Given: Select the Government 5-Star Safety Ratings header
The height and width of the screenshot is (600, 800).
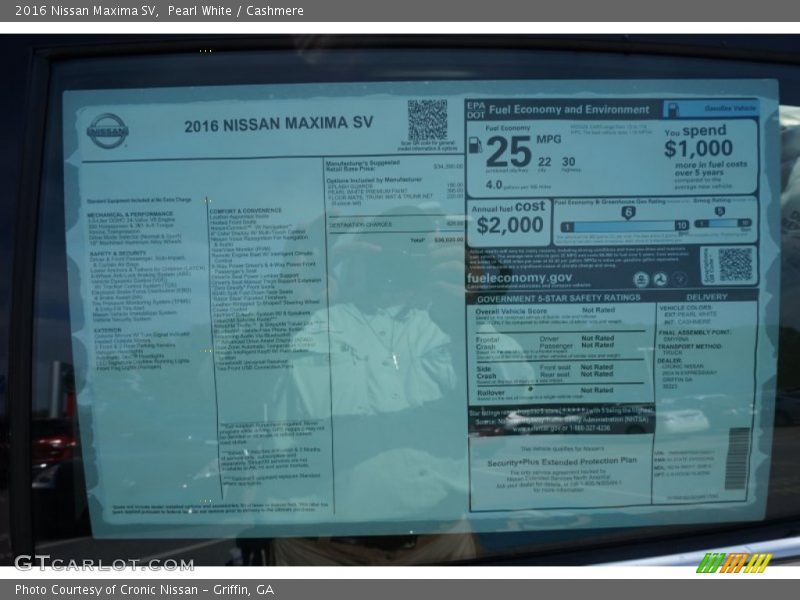Looking at the screenshot, I should click(558, 298).
